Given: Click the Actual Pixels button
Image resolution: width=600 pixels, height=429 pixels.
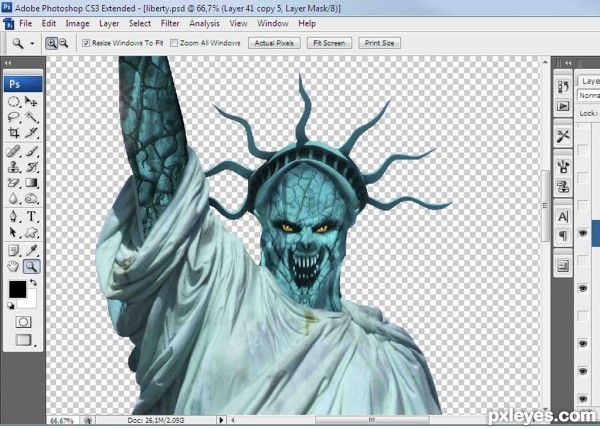Looking at the screenshot, I should pos(274,43).
